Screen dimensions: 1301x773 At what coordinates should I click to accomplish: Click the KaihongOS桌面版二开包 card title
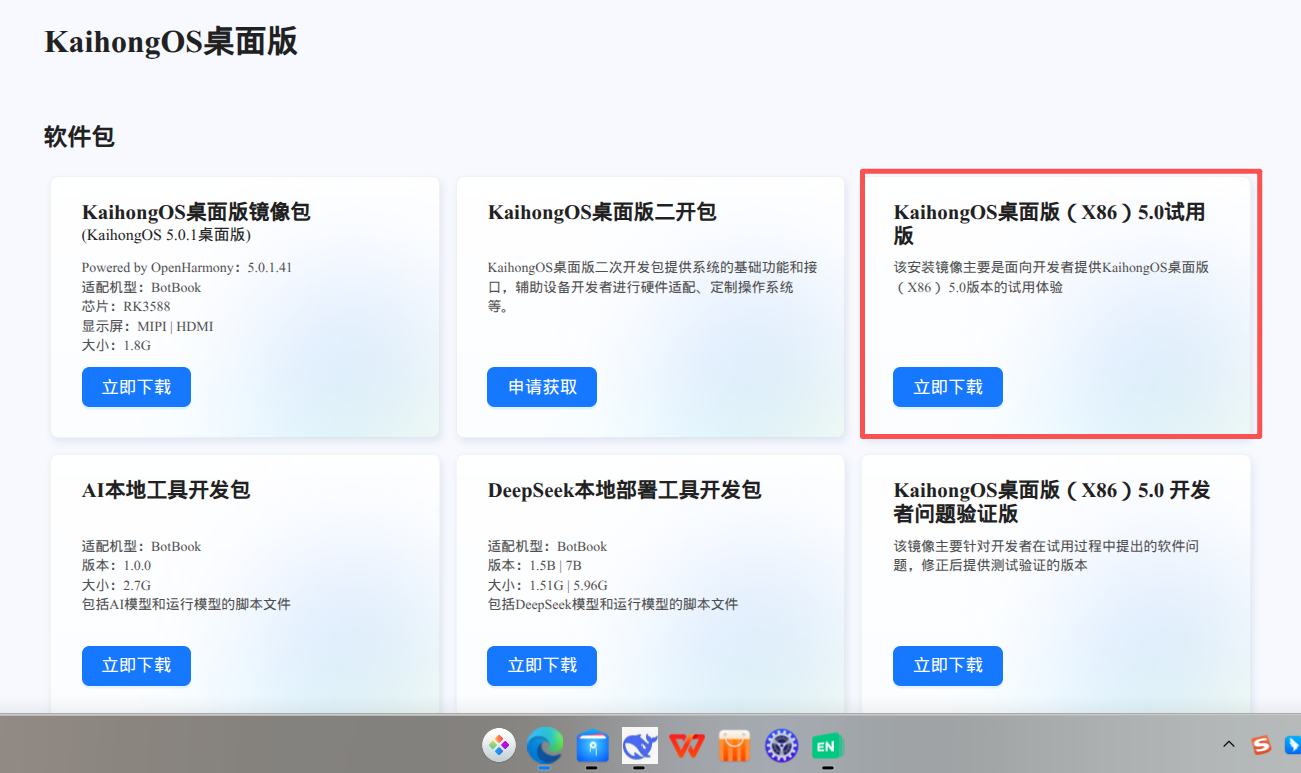pos(602,212)
